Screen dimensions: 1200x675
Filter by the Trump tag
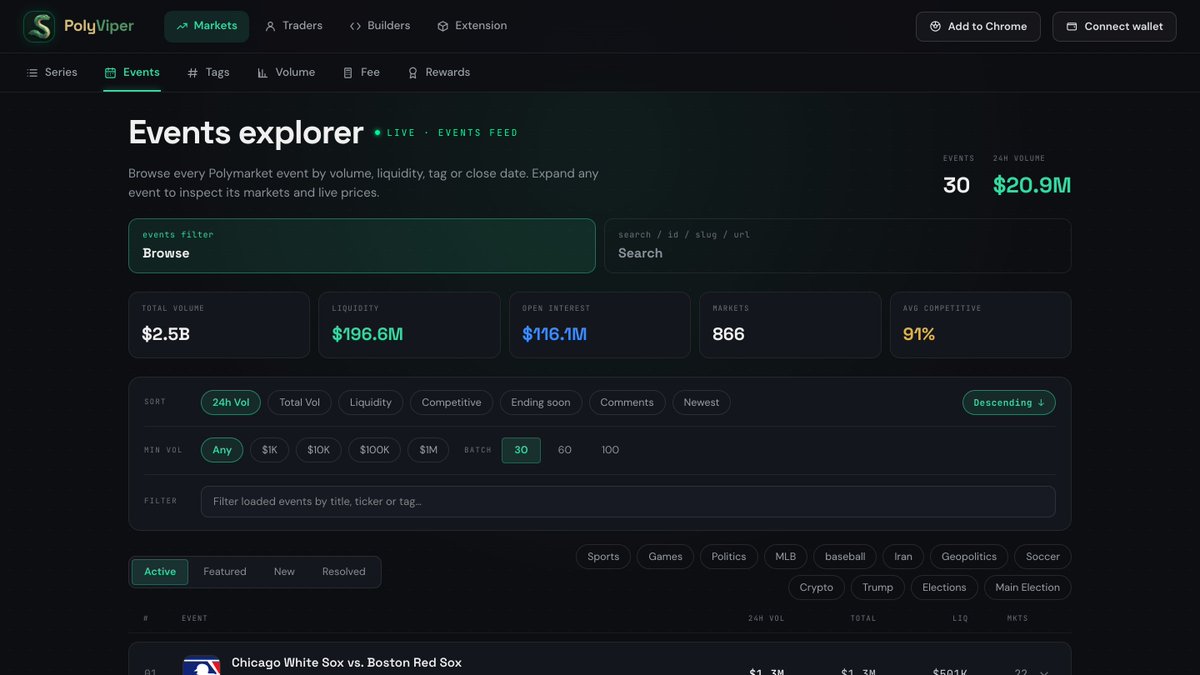click(878, 588)
